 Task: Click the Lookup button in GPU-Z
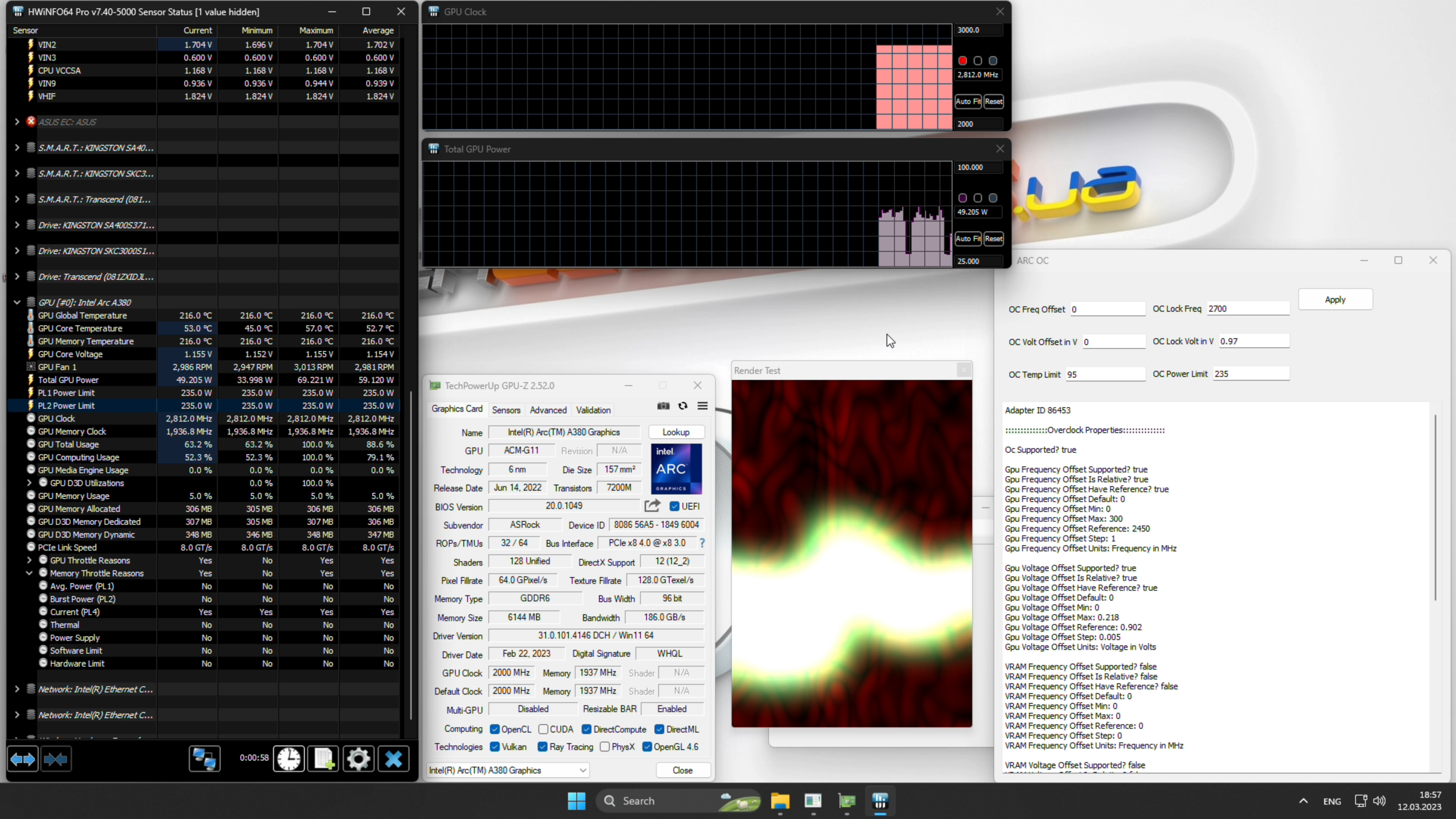(x=675, y=432)
